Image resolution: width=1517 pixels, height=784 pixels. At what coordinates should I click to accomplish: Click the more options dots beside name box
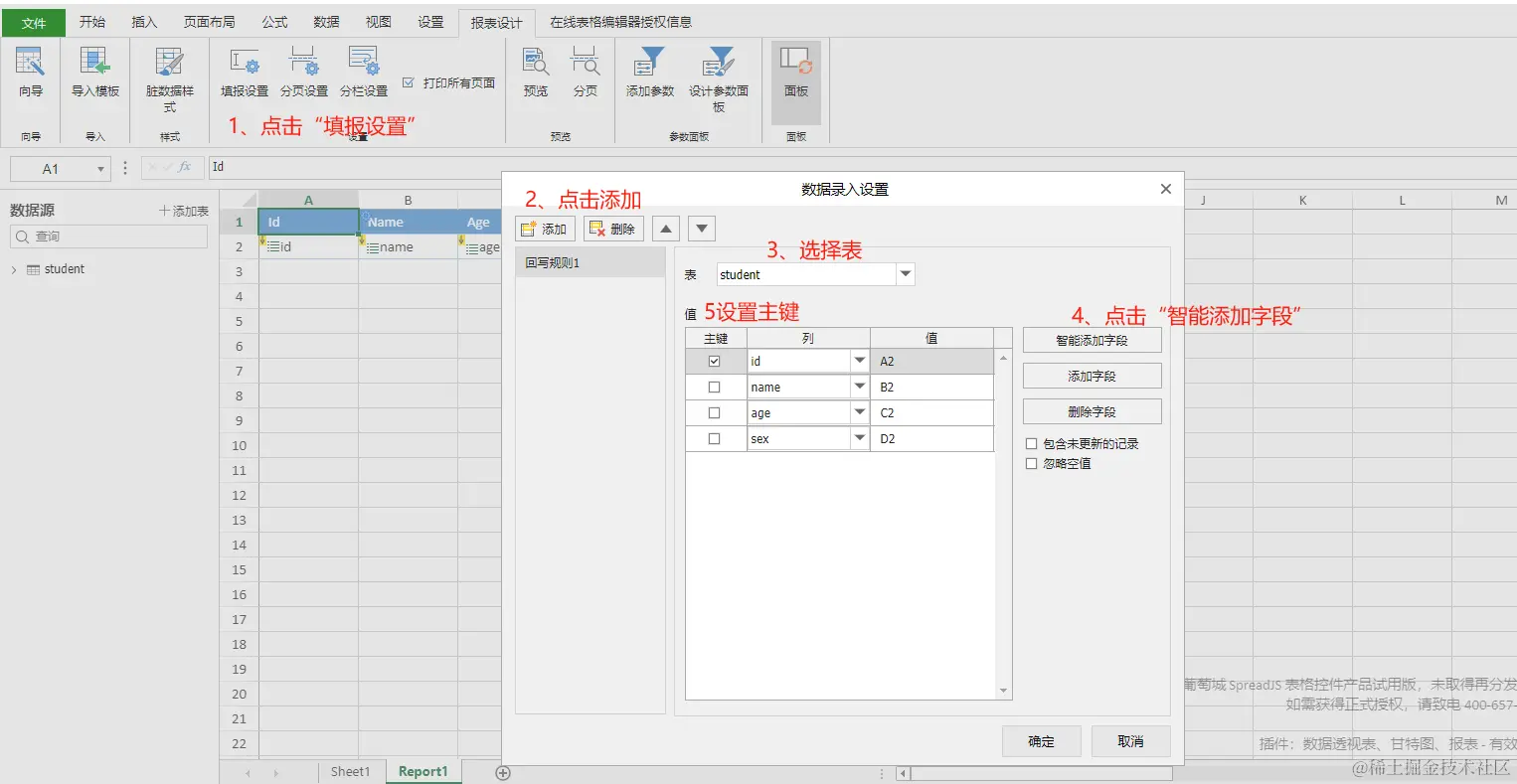point(125,168)
